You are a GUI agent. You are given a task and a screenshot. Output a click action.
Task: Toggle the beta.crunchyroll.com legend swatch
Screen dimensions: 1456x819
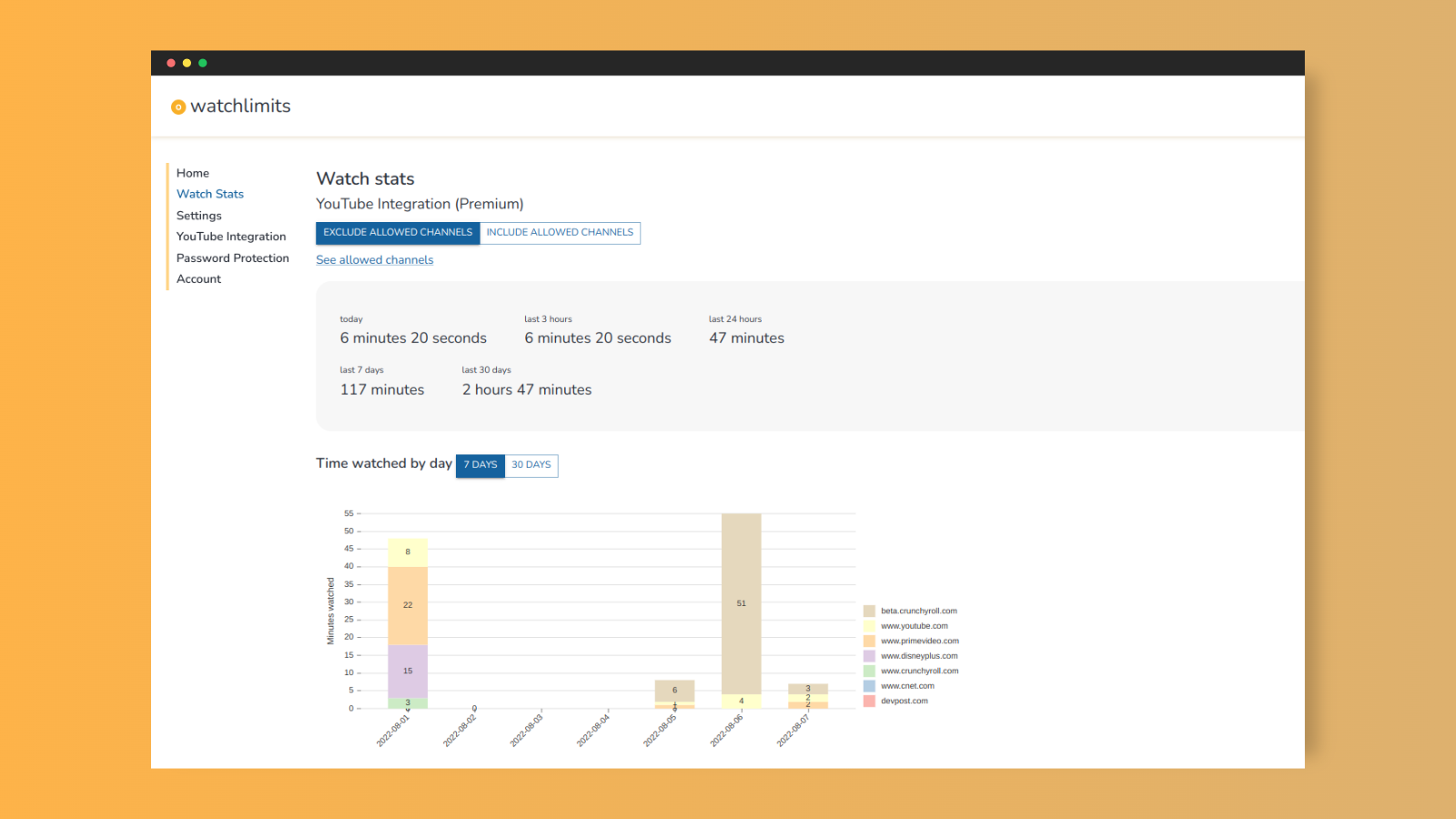(x=869, y=611)
